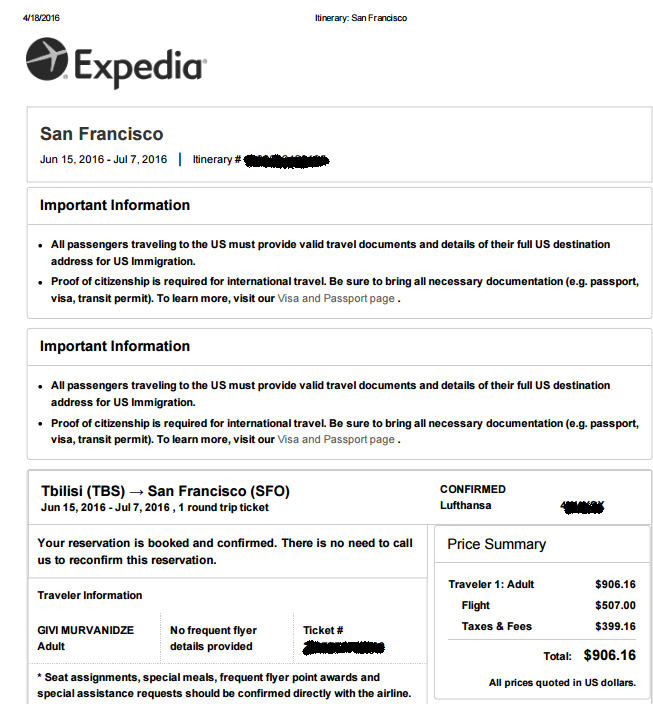Select the redacted Itinerary # value
The image size is (653, 704).
click(x=287, y=159)
